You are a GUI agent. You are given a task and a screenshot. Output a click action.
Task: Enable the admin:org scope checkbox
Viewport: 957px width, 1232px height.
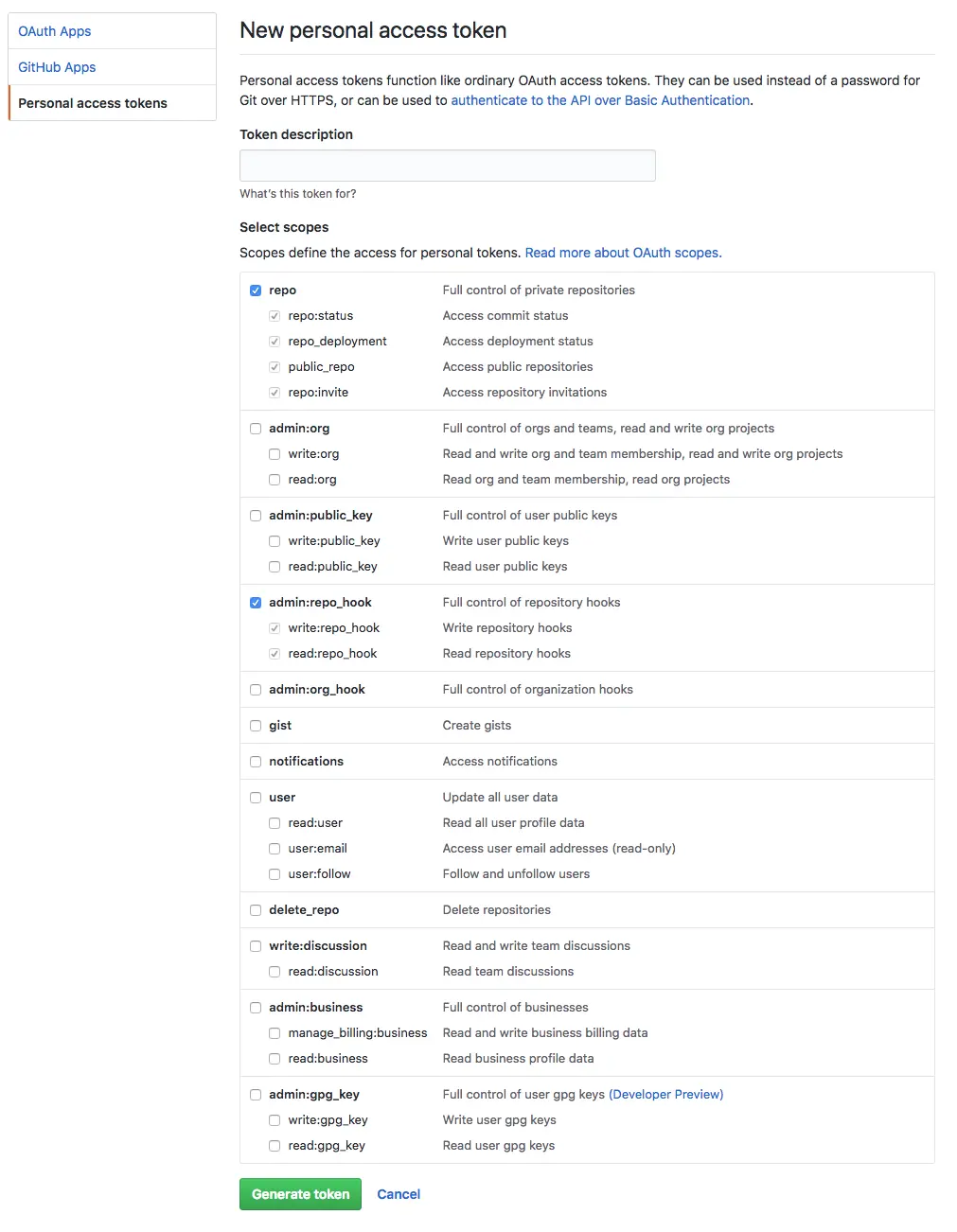pyautogui.click(x=256, y=429)
